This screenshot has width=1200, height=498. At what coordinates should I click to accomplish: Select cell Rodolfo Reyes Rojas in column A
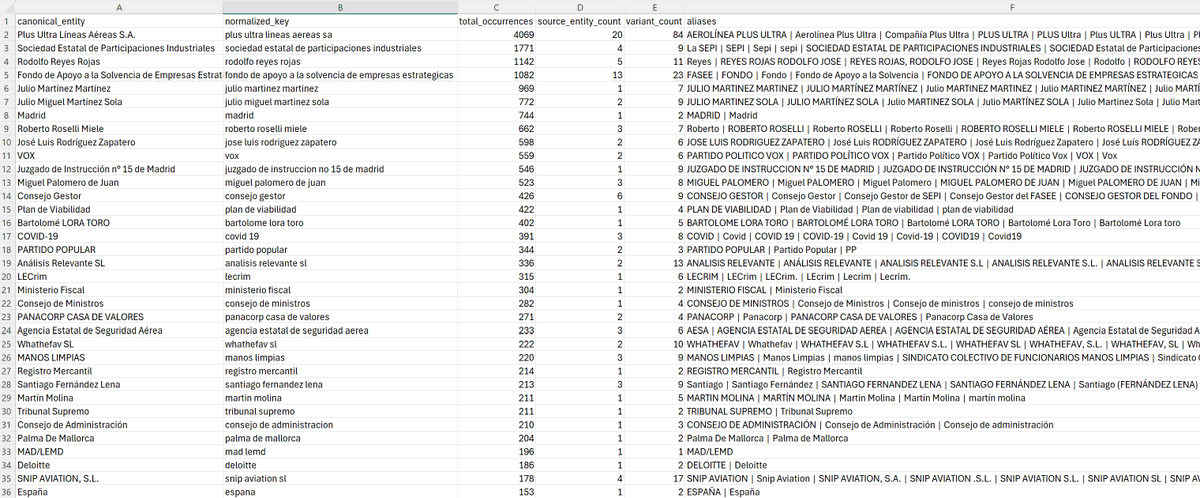tap(118, 61)
